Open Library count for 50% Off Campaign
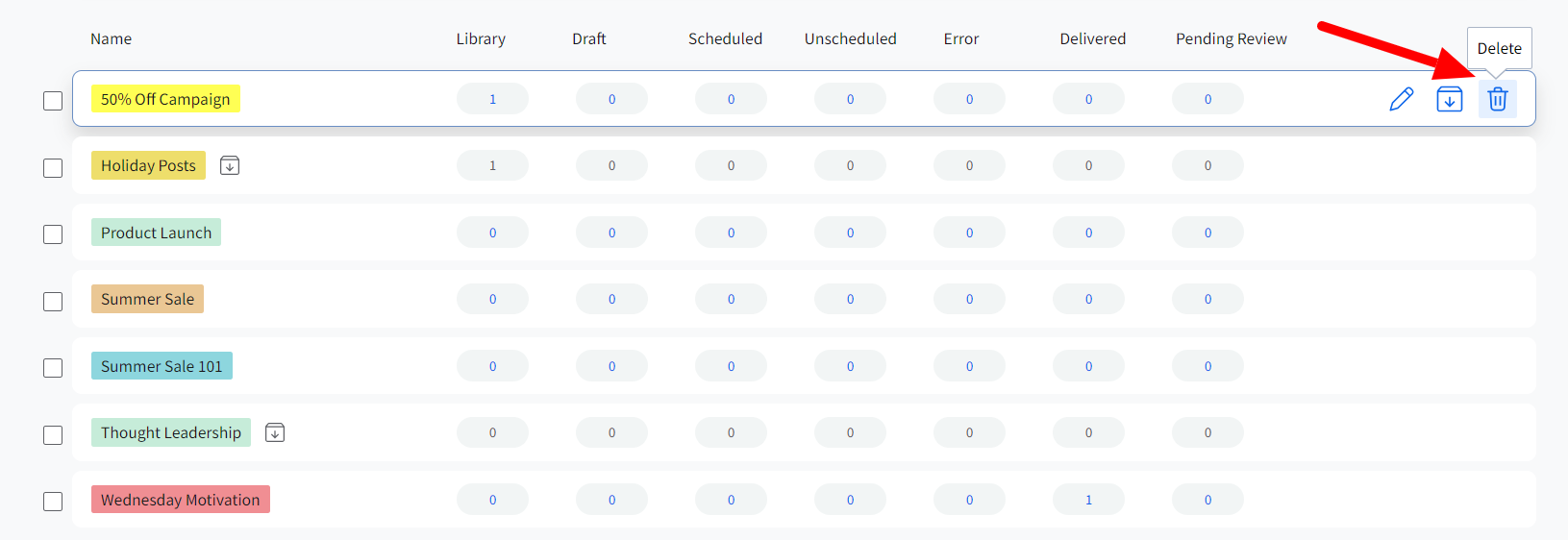 click(x=492, y=99)
